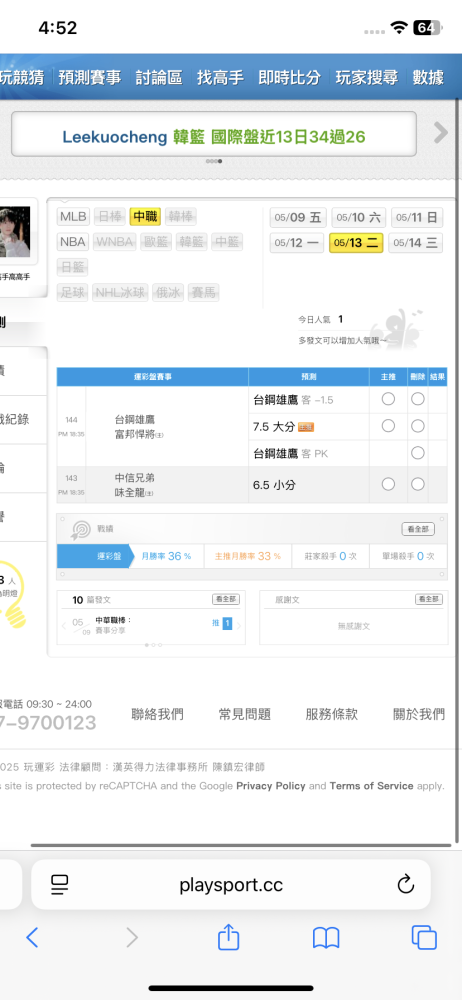Open 即時比分 in top navigation
462x1000 pixels.
[x=289, y=78]
